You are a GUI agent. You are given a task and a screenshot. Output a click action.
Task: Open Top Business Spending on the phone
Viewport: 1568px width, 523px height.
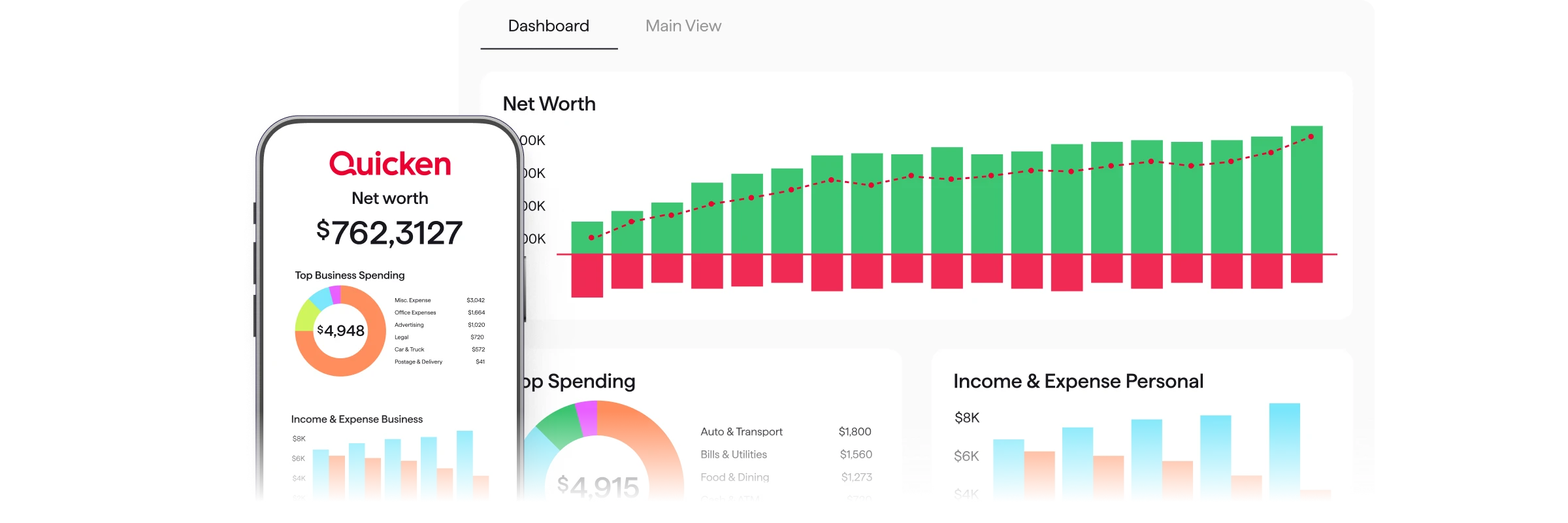[x=350, y=275]
